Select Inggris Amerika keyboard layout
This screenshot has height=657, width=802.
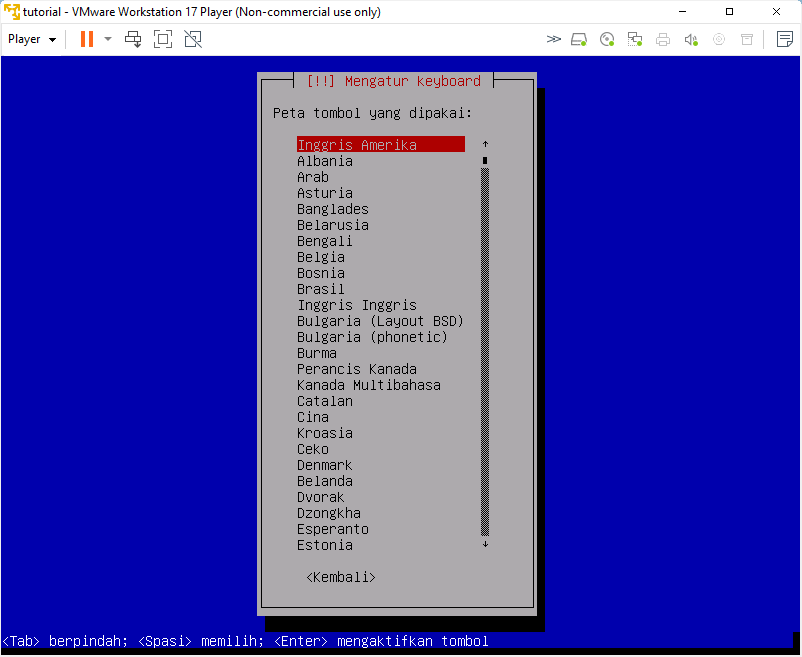[x=381, y=145]
